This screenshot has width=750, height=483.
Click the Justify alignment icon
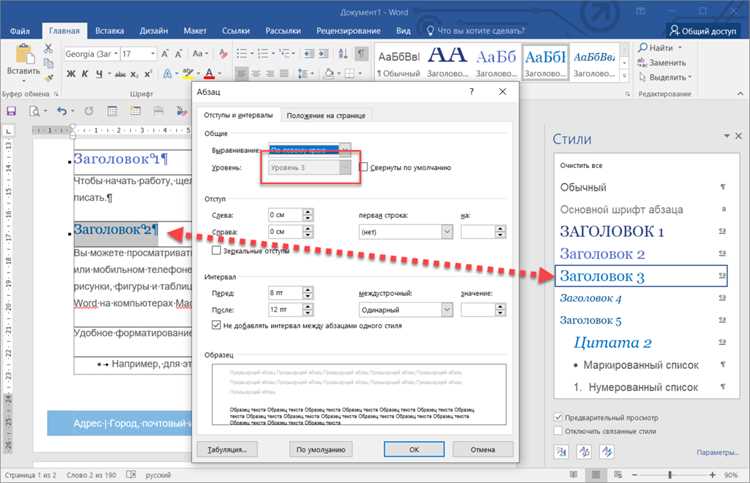click(x=284, y=74)
